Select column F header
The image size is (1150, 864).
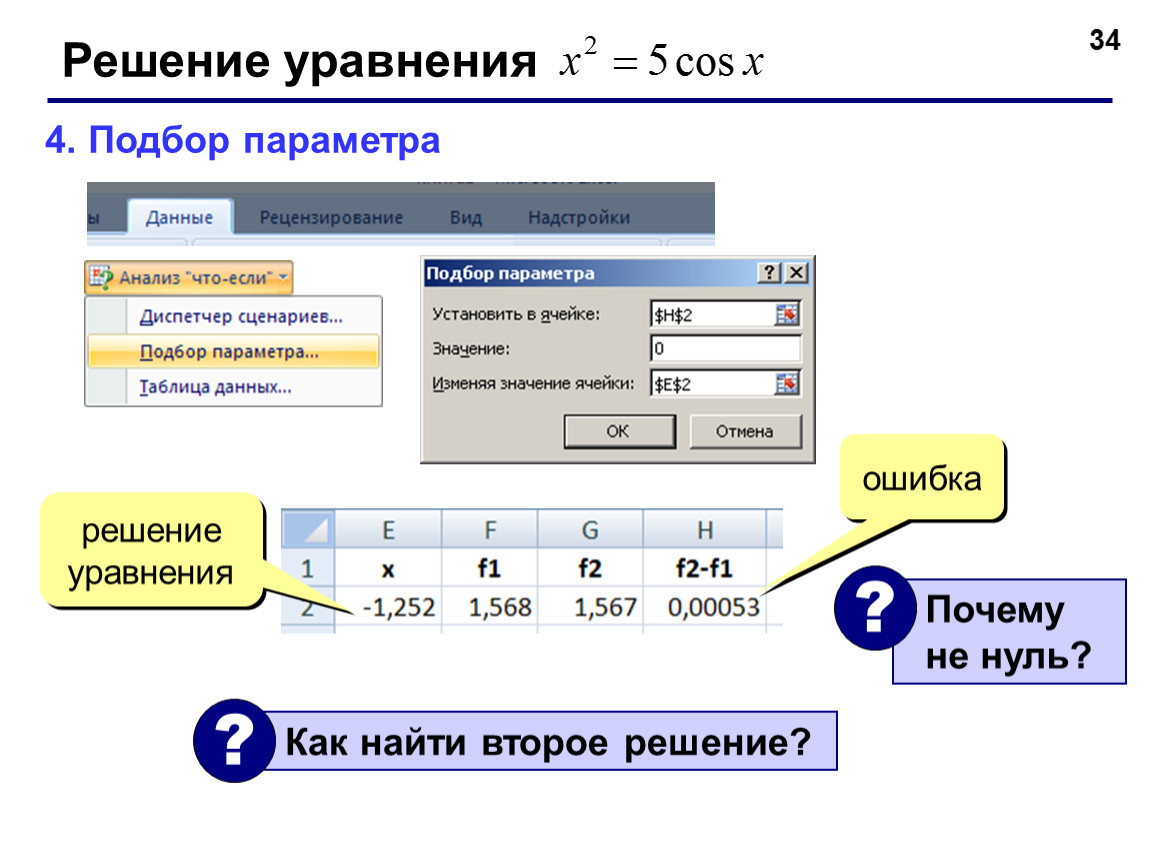point(490,530)
